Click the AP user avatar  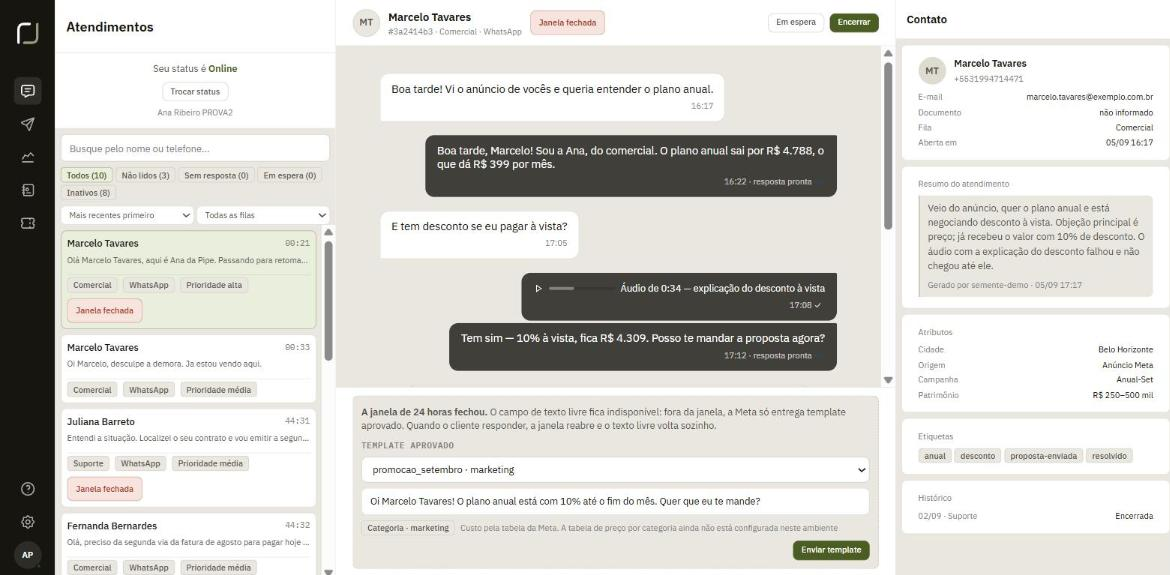[x=28, y=555]
